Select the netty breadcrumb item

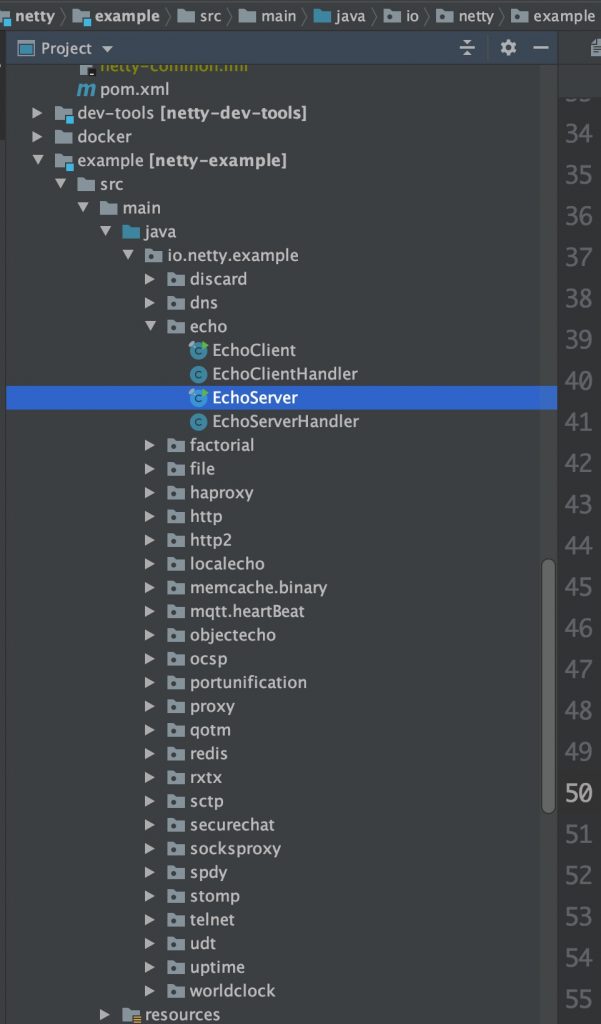[34, 16]
